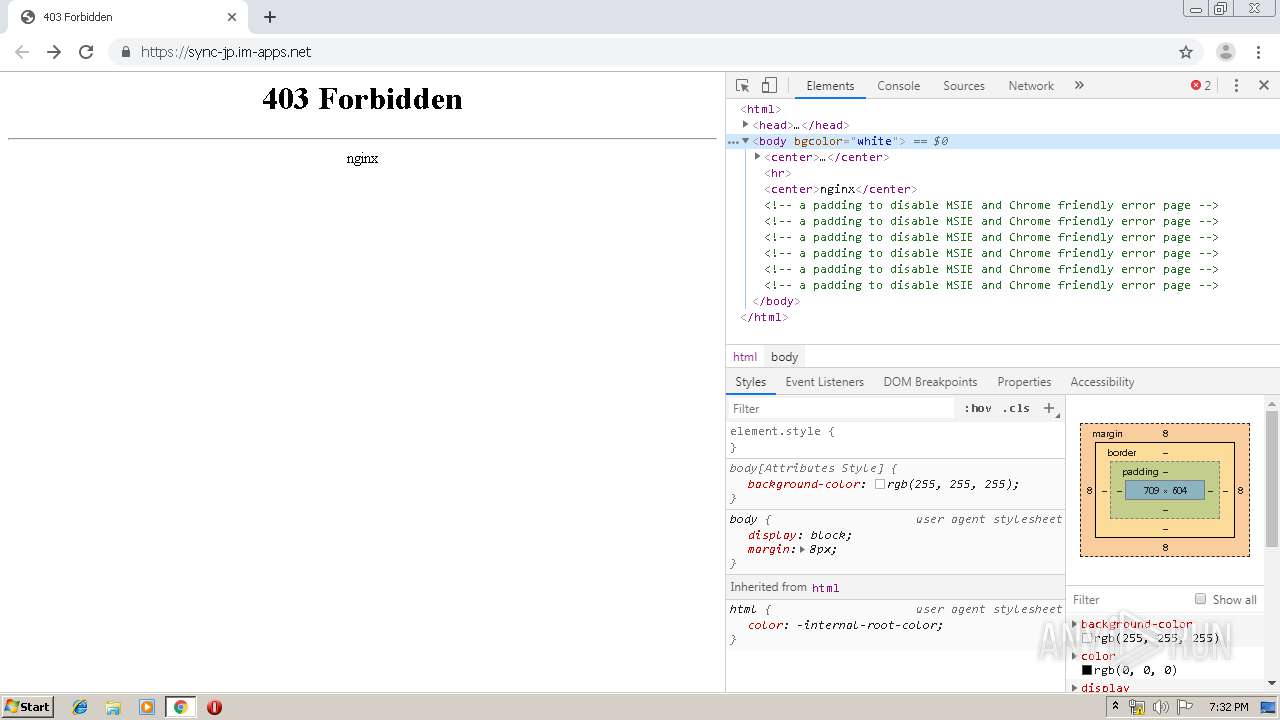Click the body breadcrumb item
Screen dimensions: 1280x720
785,357
